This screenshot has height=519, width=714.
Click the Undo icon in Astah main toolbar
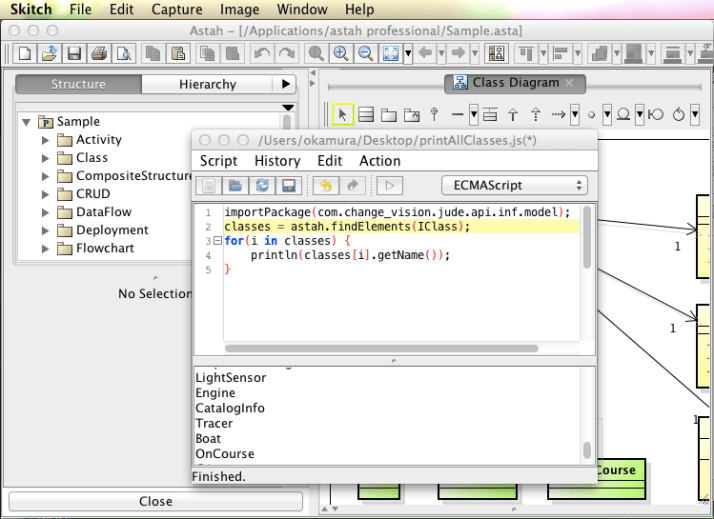coord(262,54)
